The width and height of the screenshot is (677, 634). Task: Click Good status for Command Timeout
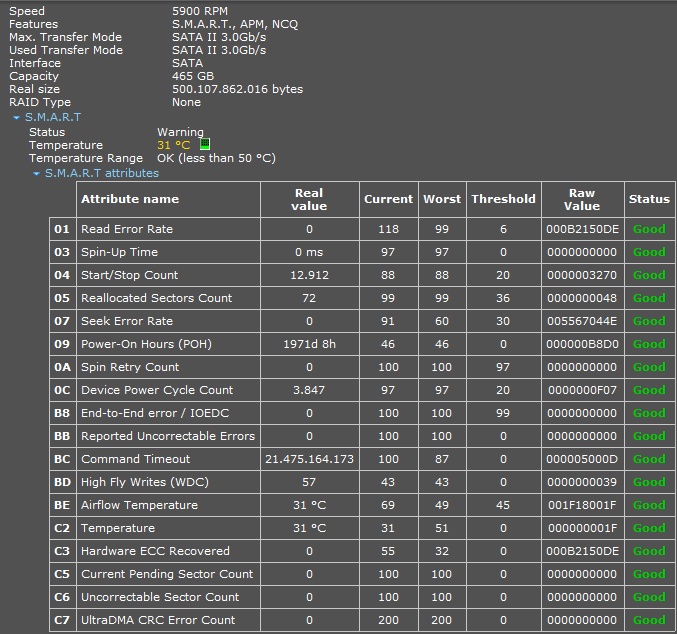tap(649, 459)
